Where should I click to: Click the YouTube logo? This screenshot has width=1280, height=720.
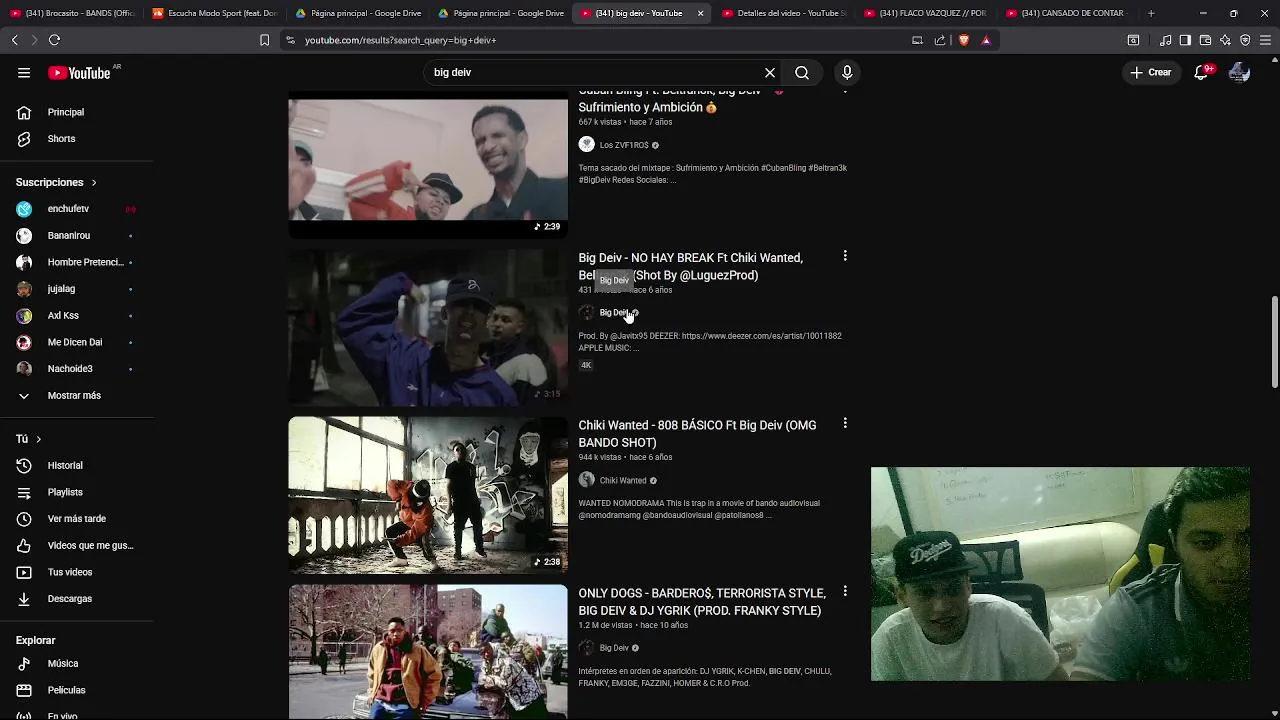[79, 73]
